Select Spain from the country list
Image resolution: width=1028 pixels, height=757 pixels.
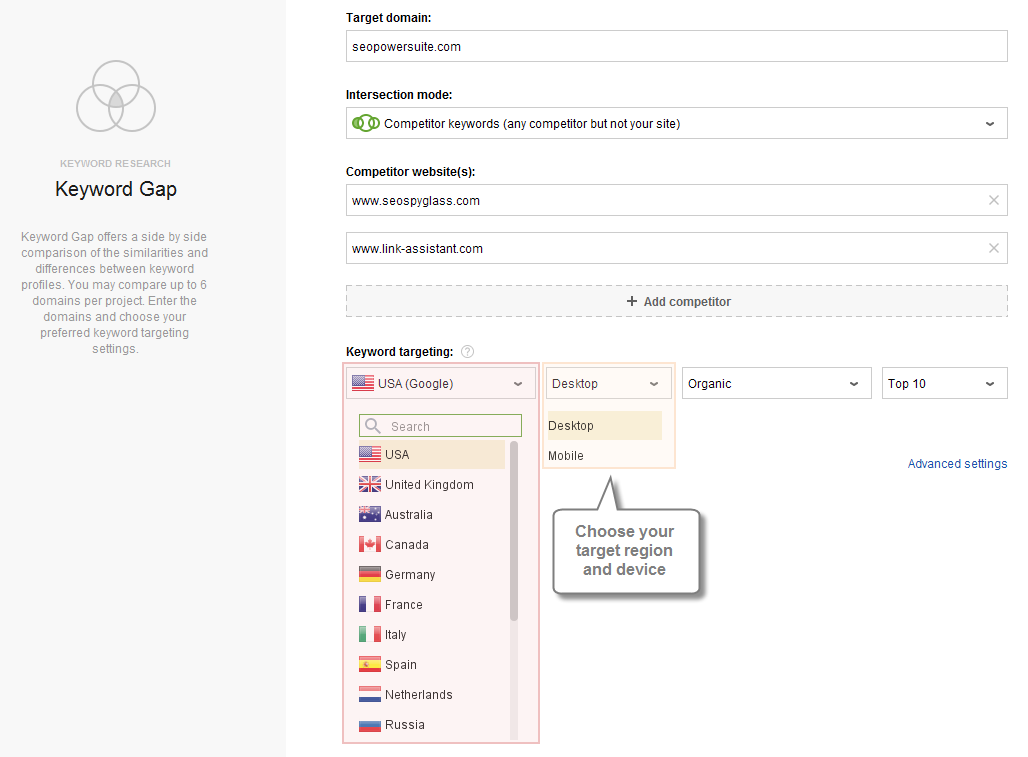[432, 665]
